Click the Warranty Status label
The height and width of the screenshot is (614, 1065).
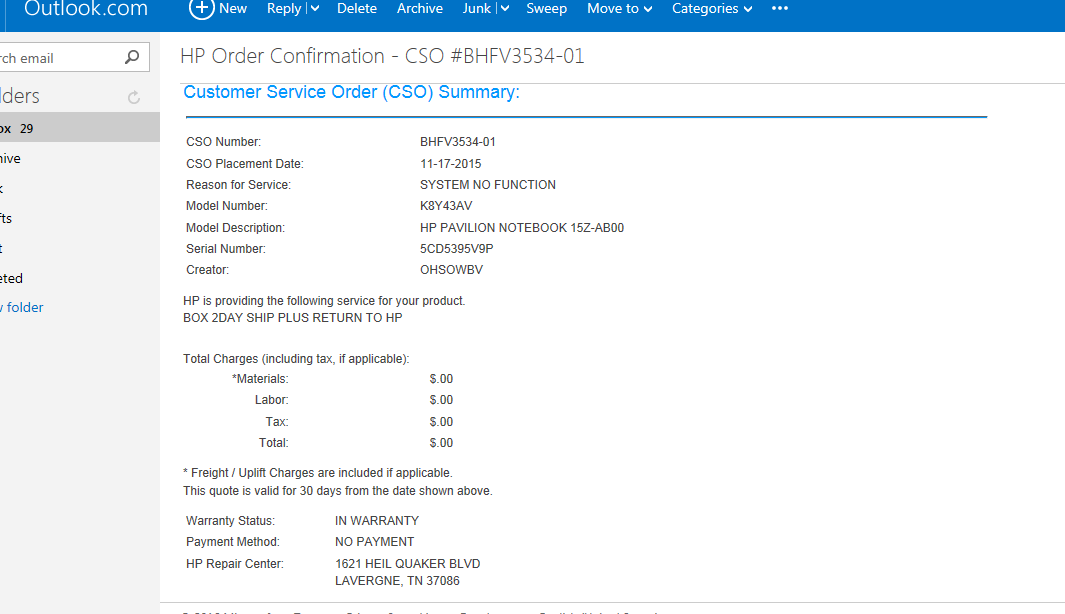230,520
